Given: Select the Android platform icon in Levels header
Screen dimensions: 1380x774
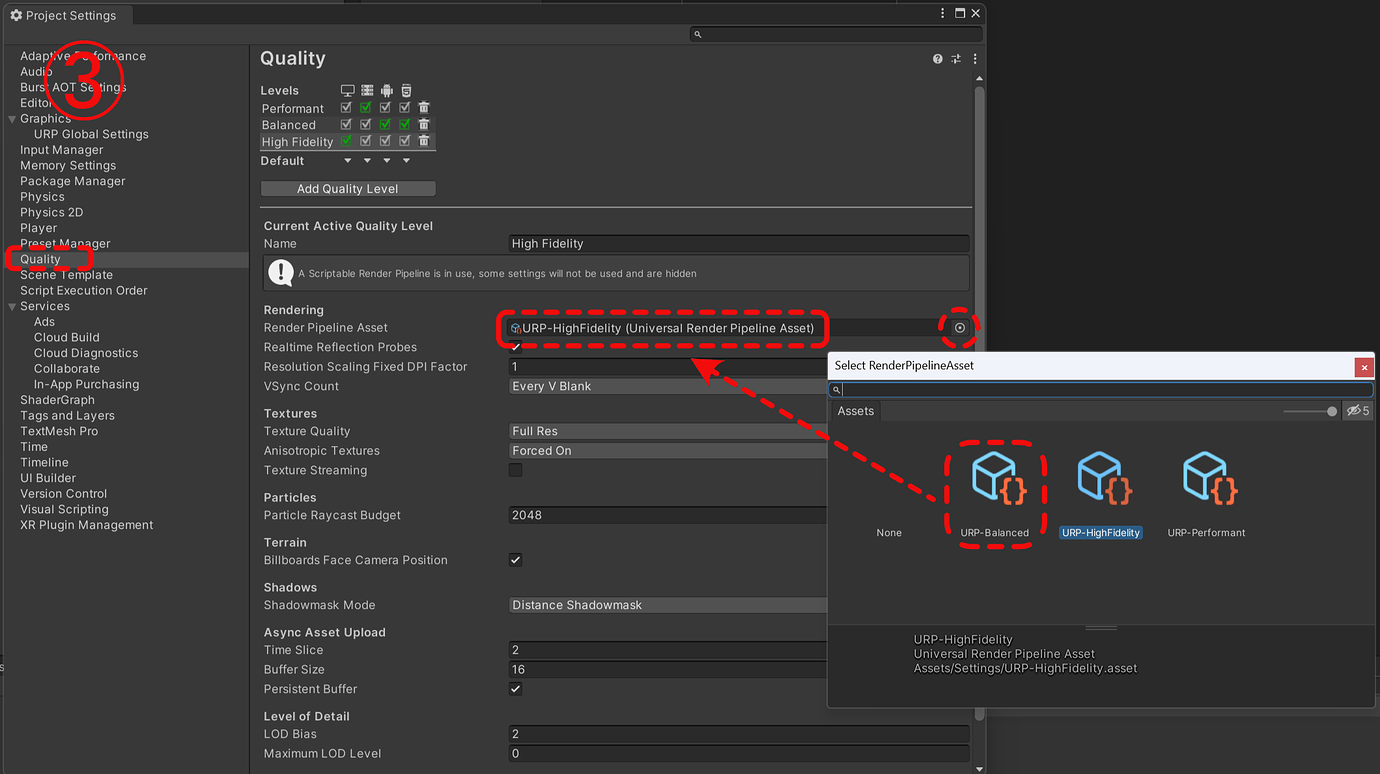Looking at the screenshot, I should point(386,90).
